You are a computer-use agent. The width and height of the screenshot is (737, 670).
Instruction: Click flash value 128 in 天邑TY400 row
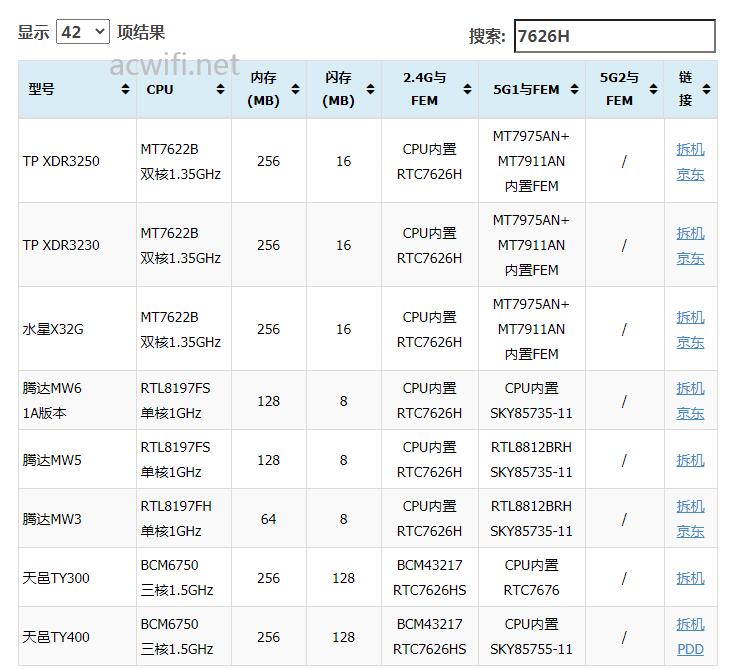click(x=344, y=637)
